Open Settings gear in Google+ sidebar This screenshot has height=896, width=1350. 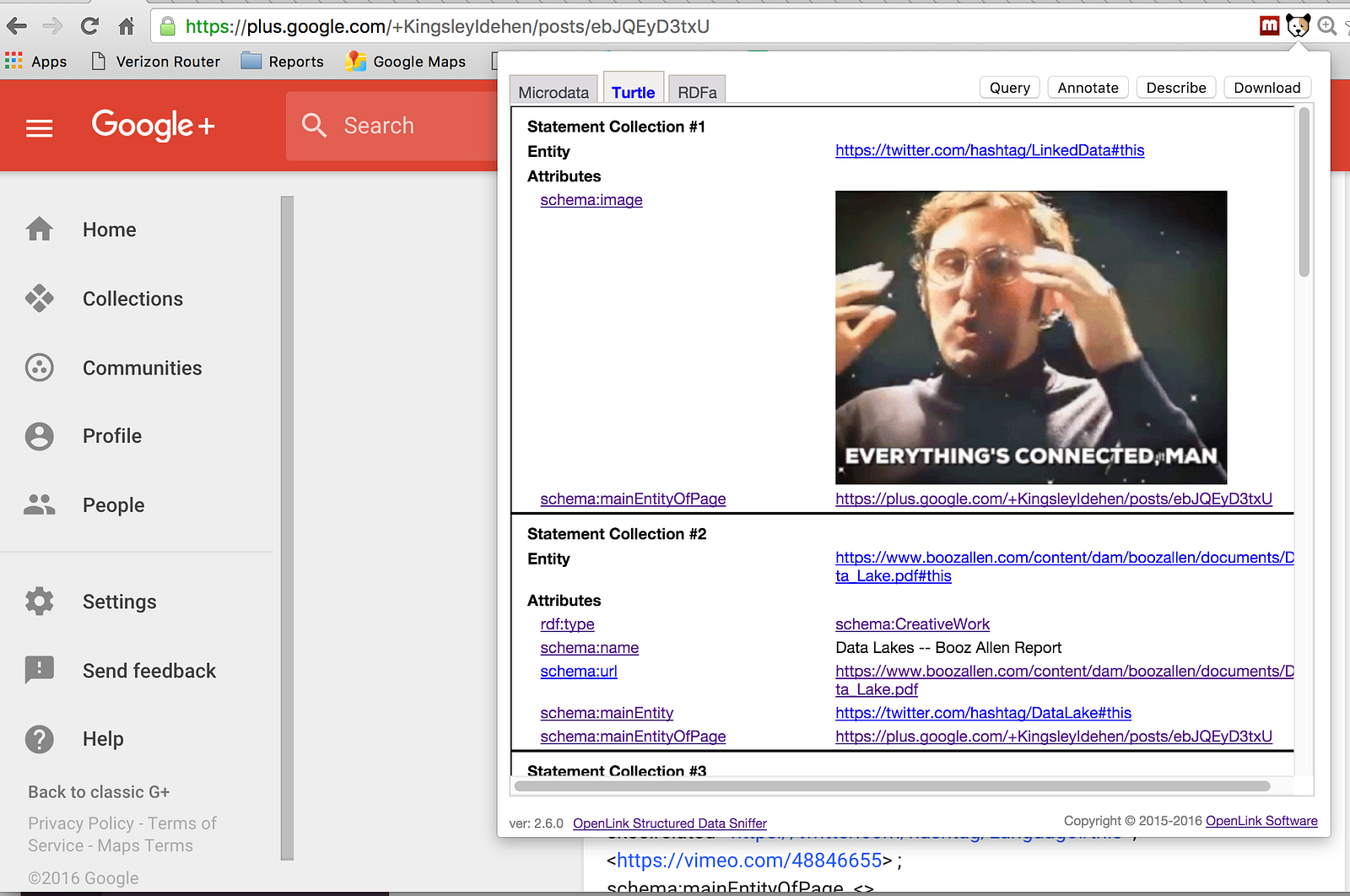click(40, 602)
